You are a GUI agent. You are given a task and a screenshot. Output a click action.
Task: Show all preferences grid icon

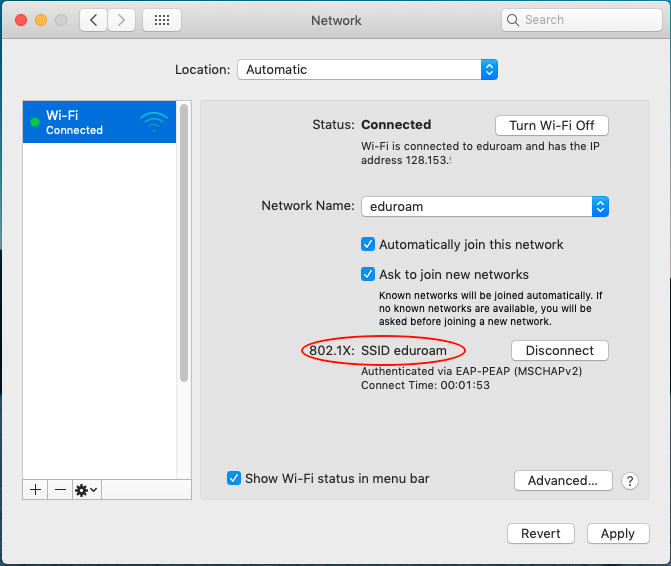(x=162, y=20)
